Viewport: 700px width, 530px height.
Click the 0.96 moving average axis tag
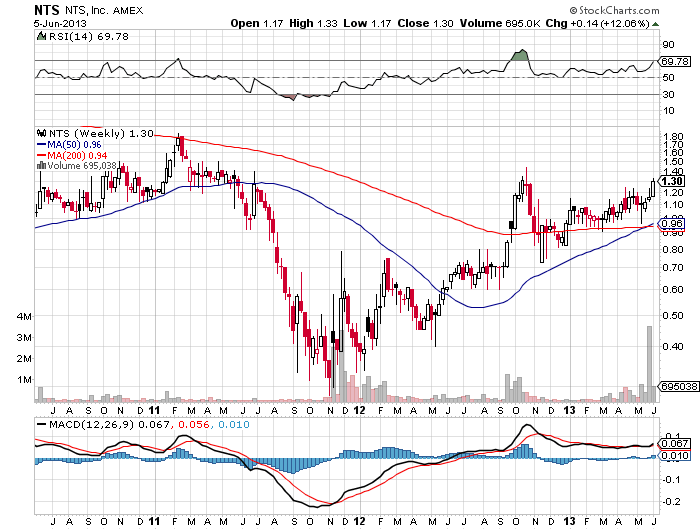click(x=671, y=223)
